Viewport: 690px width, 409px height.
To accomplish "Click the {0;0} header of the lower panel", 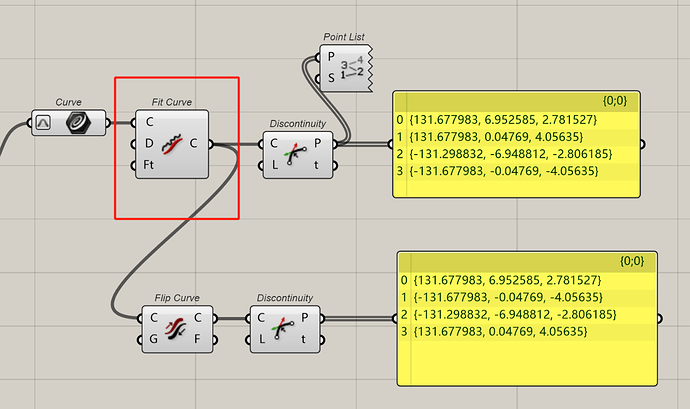I will point(631,263).
